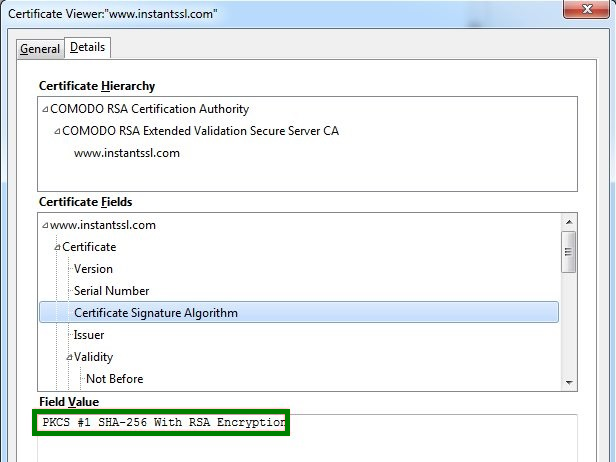Close the Certificate Viewer window
The width and height of the screenshot is (616, 462).
(587, 9)
